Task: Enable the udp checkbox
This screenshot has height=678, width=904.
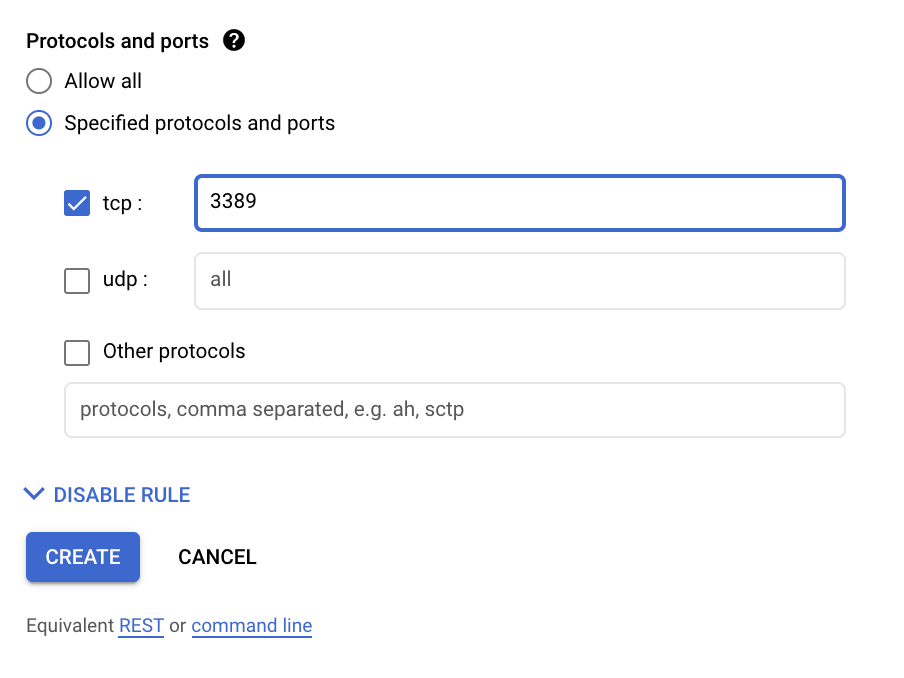Action: [77, 281]
